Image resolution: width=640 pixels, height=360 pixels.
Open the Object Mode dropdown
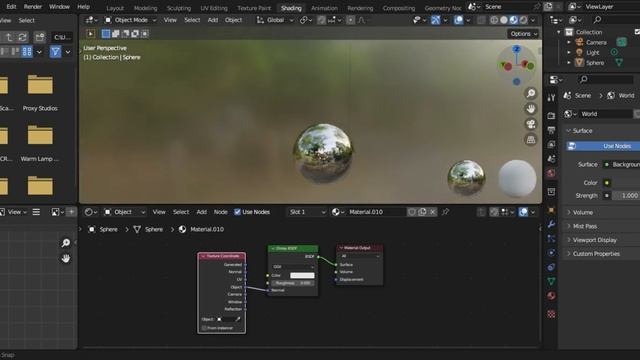[131, 20]
